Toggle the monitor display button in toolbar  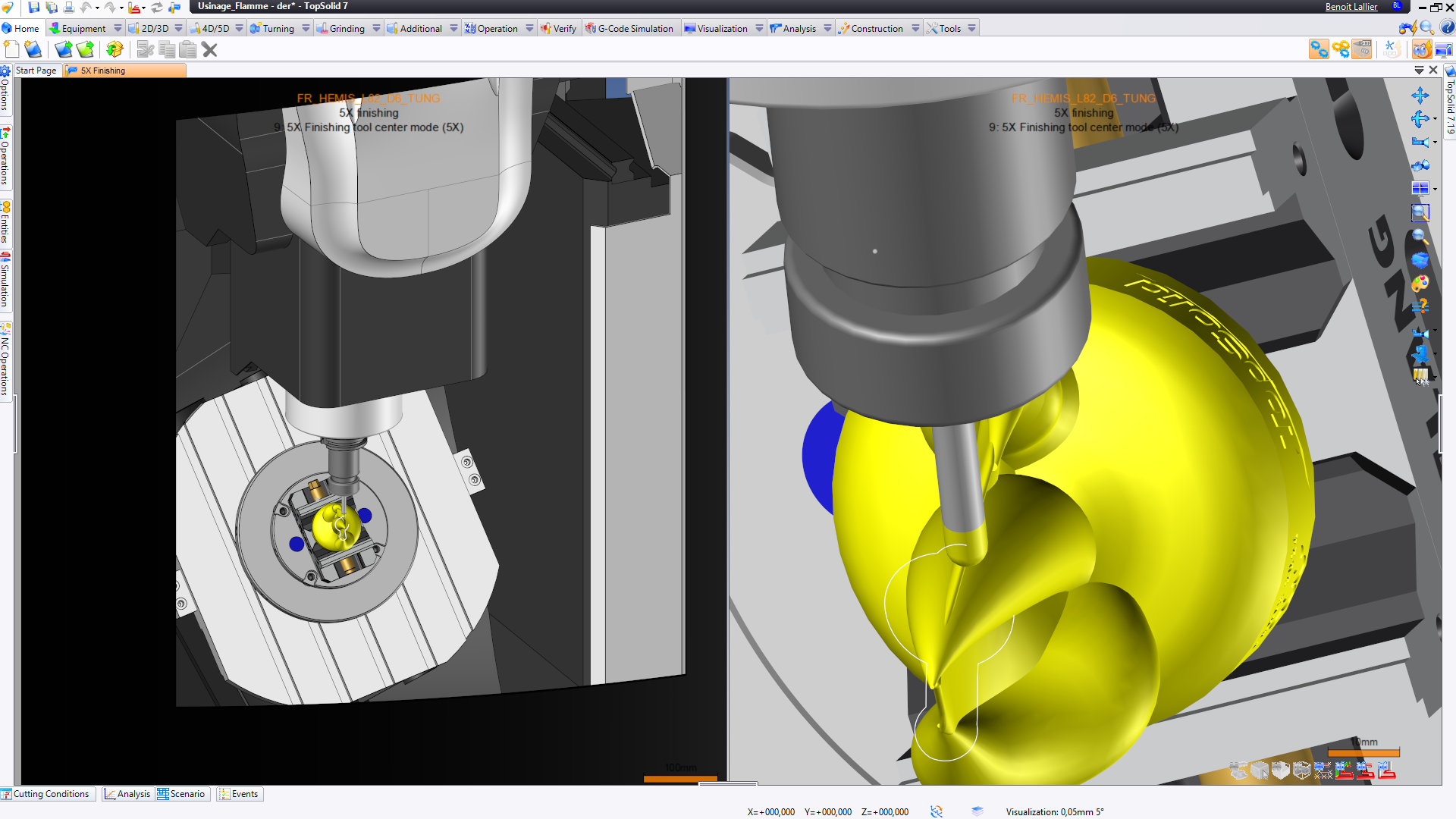click(x=1443, y=49)
